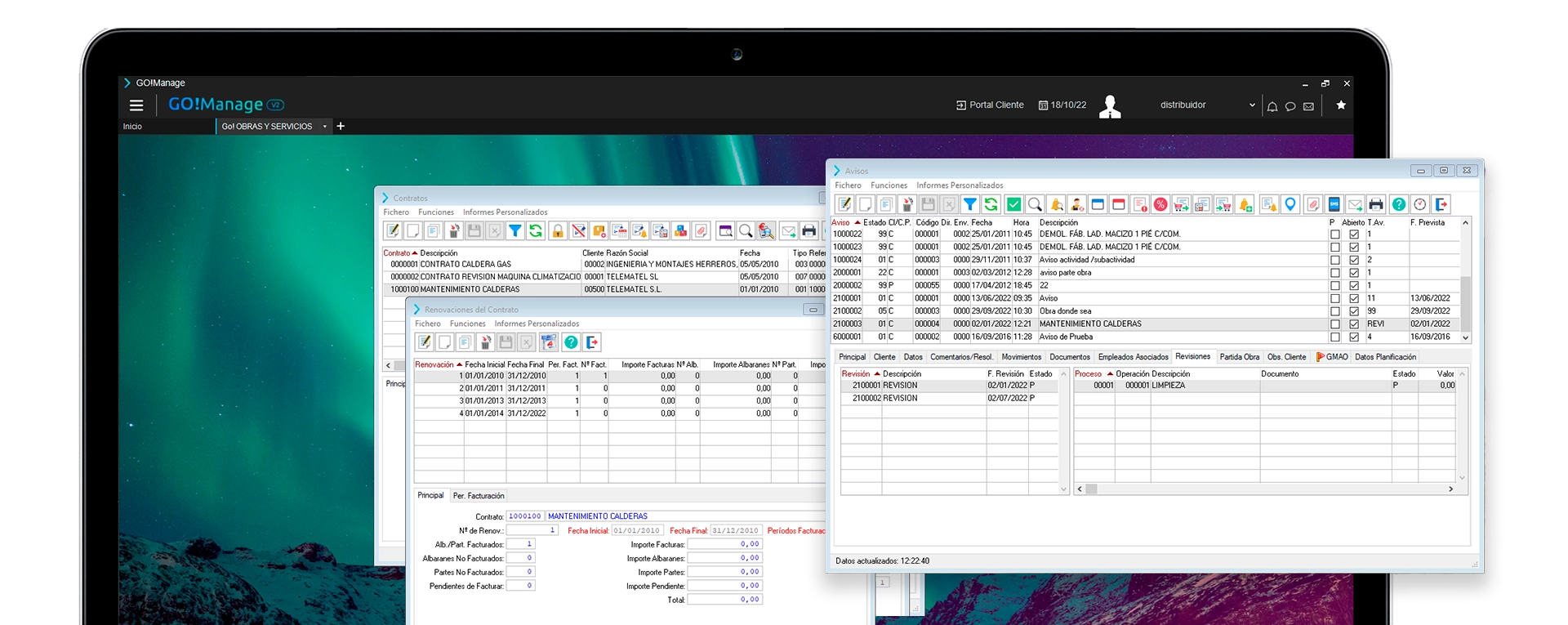Switch to Per. Facturación tab
The width and height of the screenshot is (1568, 625).
(479, 496)
